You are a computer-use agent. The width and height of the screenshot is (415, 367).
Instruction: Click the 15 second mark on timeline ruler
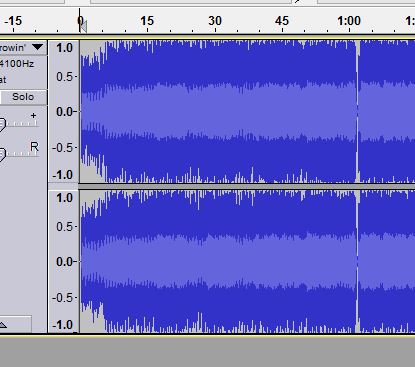coord(147,21)
